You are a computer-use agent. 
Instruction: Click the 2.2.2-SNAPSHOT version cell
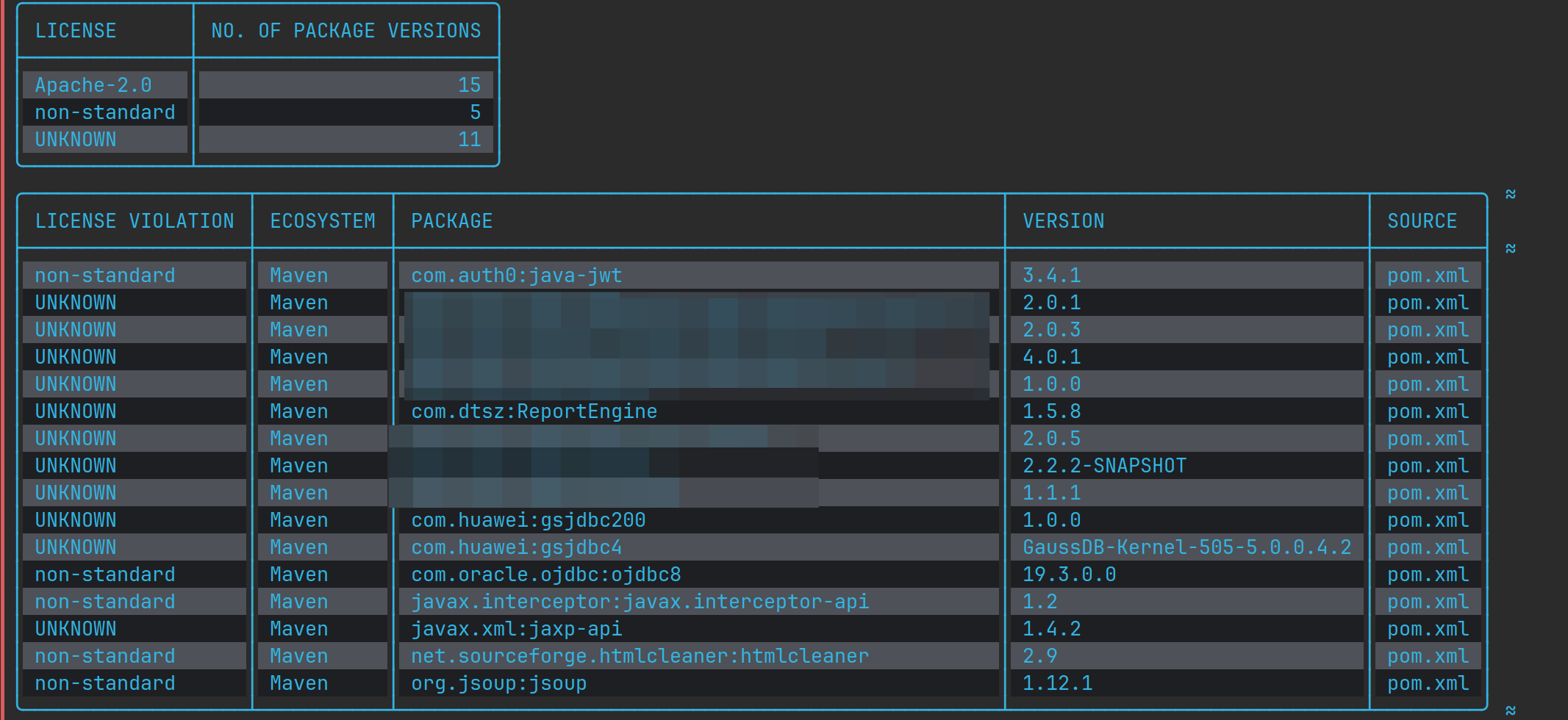click(x=1104, y=466)
